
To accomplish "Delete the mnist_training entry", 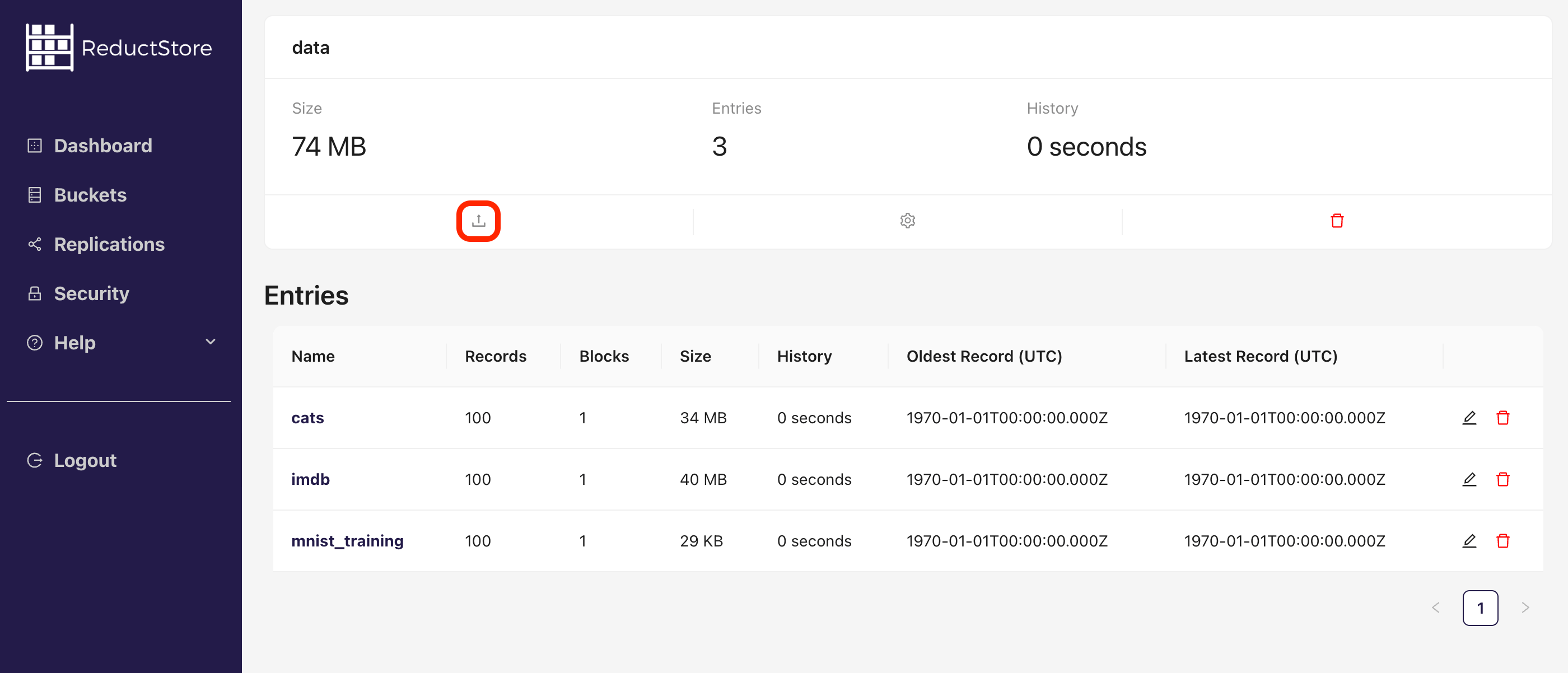I will click(1504, 540).
